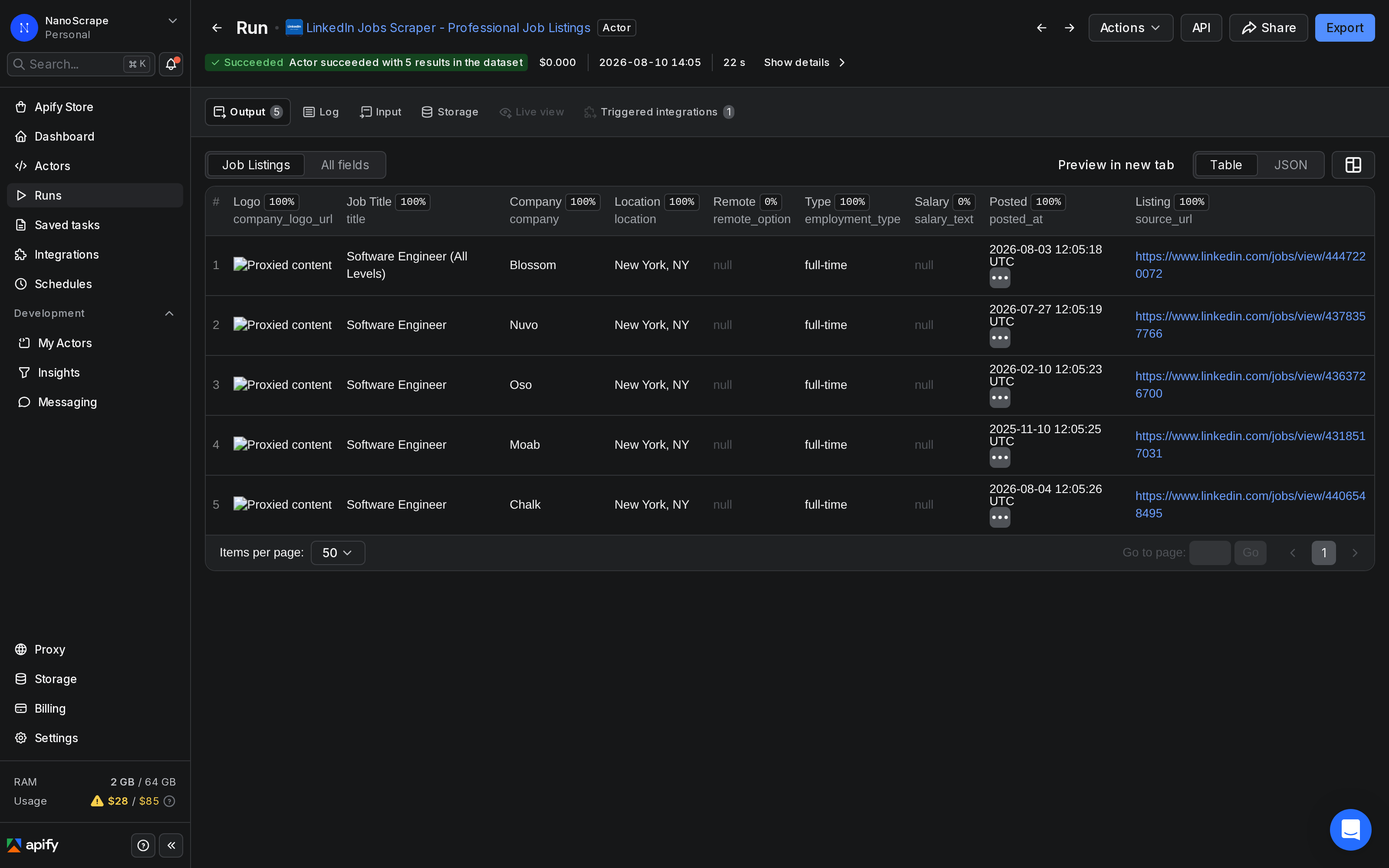
Task: Expand Posted details for Blossom row
Action: click(x=1000, y=278)
